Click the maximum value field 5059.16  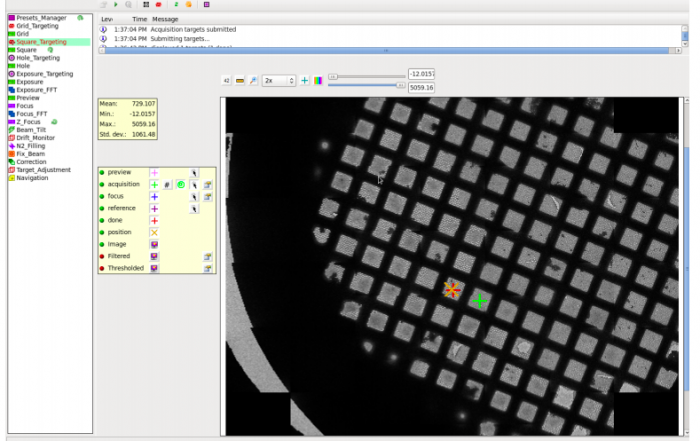[421, 87]
